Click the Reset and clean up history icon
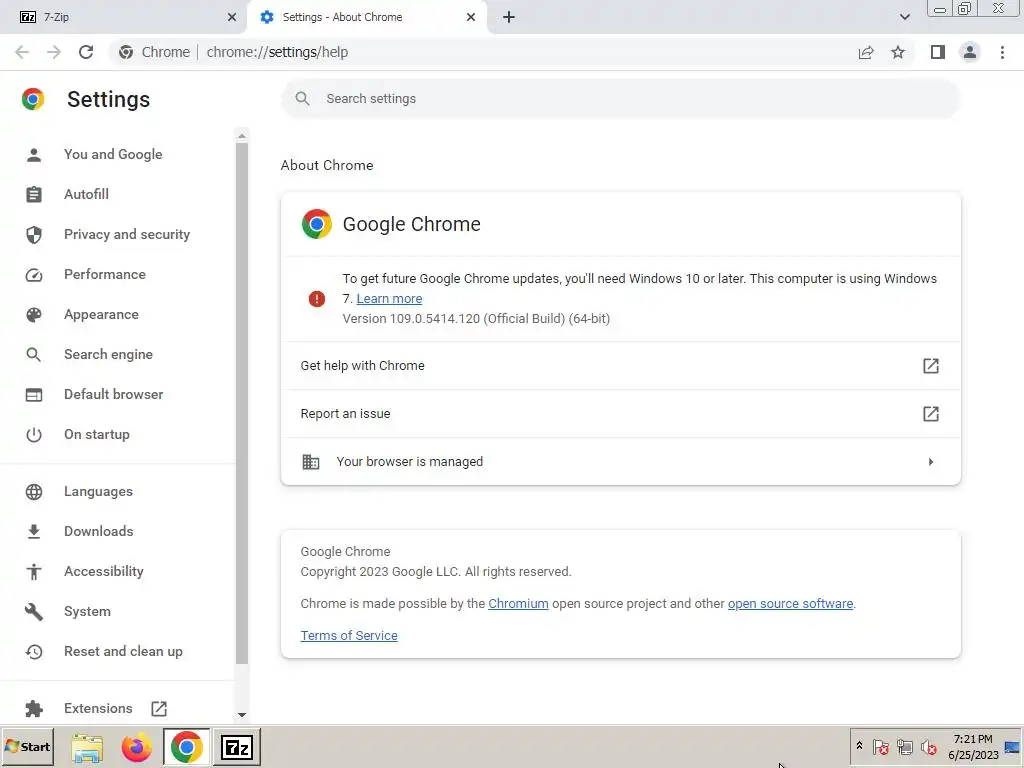This screenshot has height=768, width=1024. [34, 652]
